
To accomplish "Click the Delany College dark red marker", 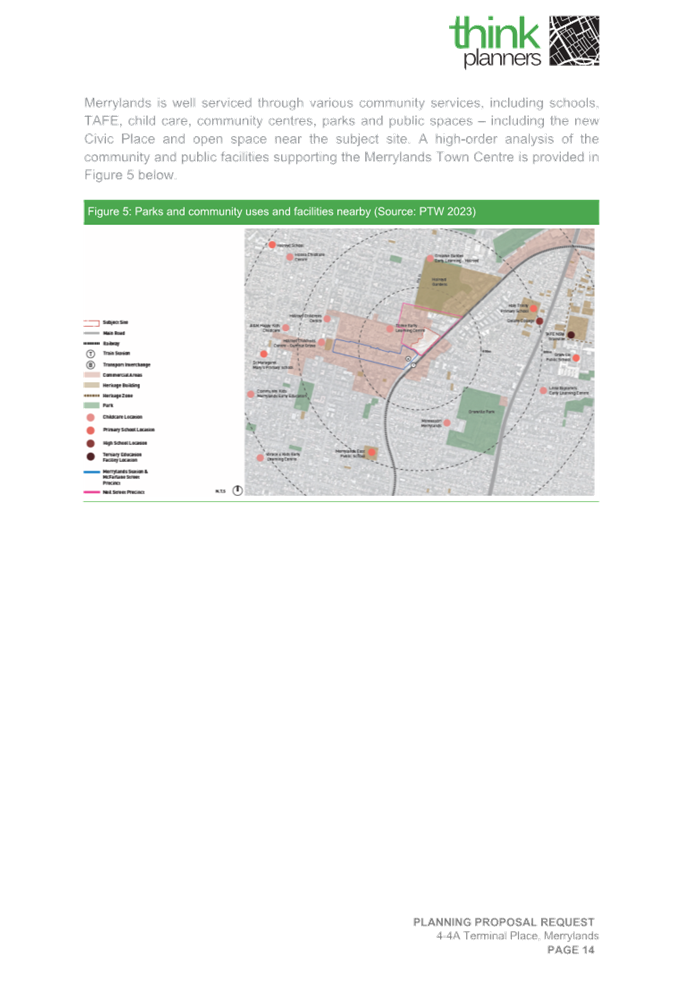I will pyautogui.click(x=539, y=321).
